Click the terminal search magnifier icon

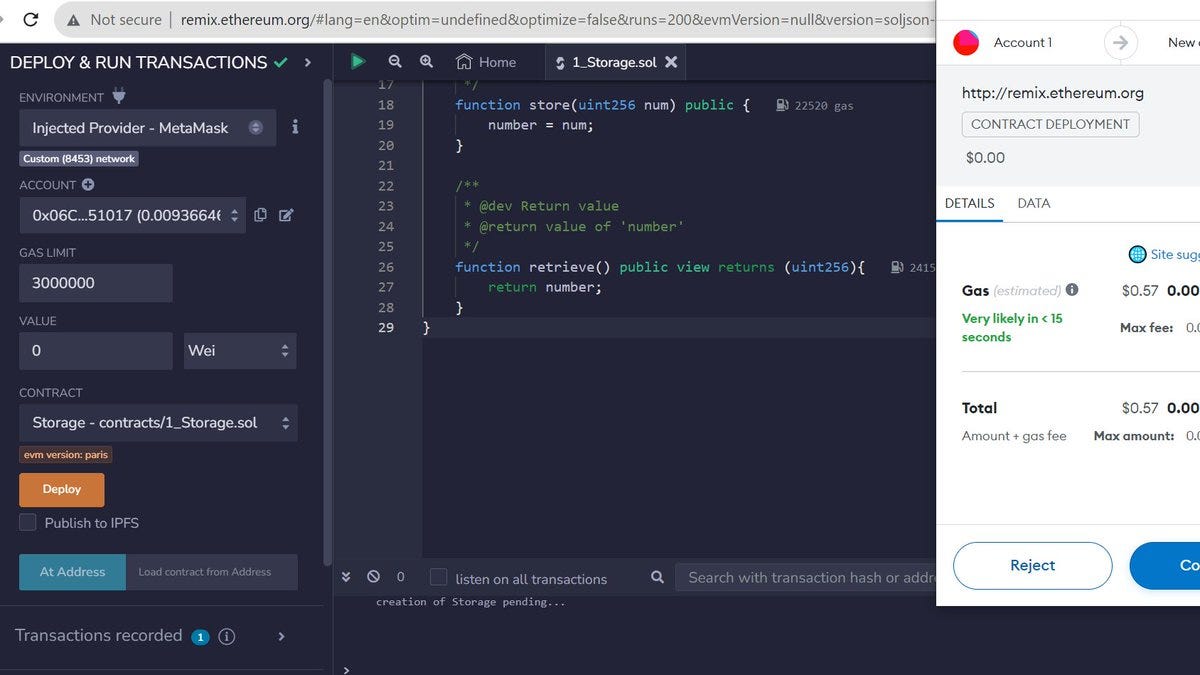657,577
